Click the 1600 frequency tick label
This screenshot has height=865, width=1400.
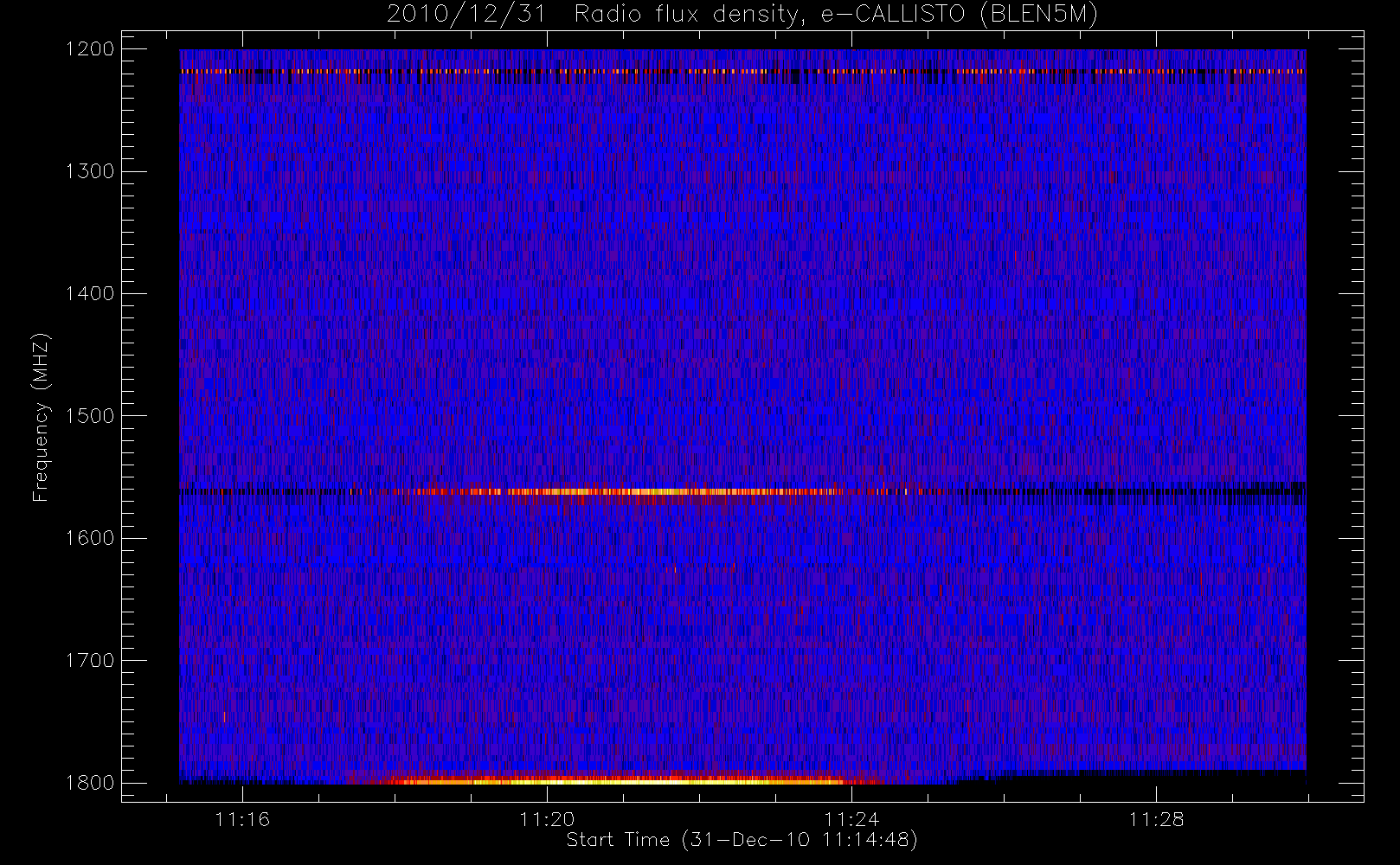(90, 538)
